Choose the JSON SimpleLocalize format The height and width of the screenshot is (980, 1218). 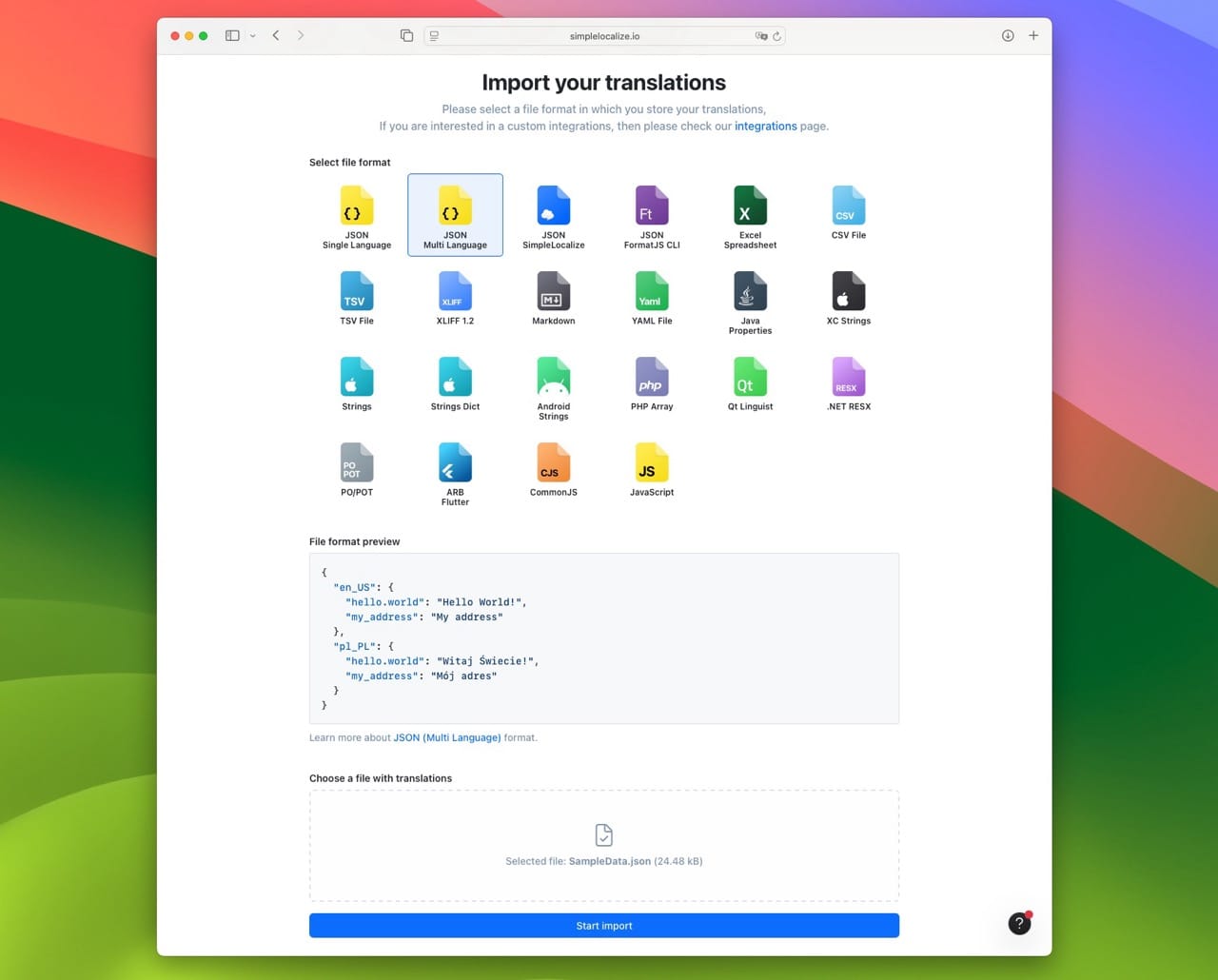pyautogui.click(x=554, y=217)
